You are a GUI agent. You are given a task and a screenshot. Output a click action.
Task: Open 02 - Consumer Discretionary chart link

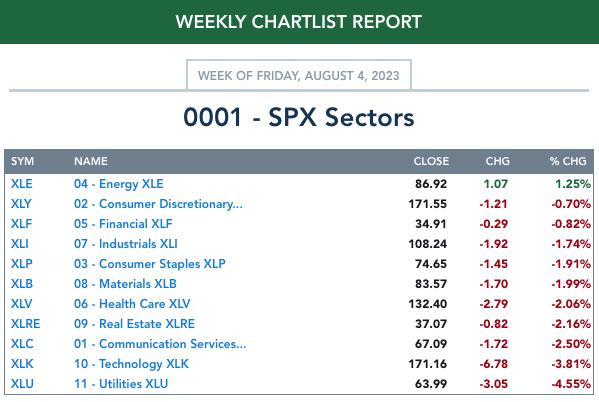[158, 204]
